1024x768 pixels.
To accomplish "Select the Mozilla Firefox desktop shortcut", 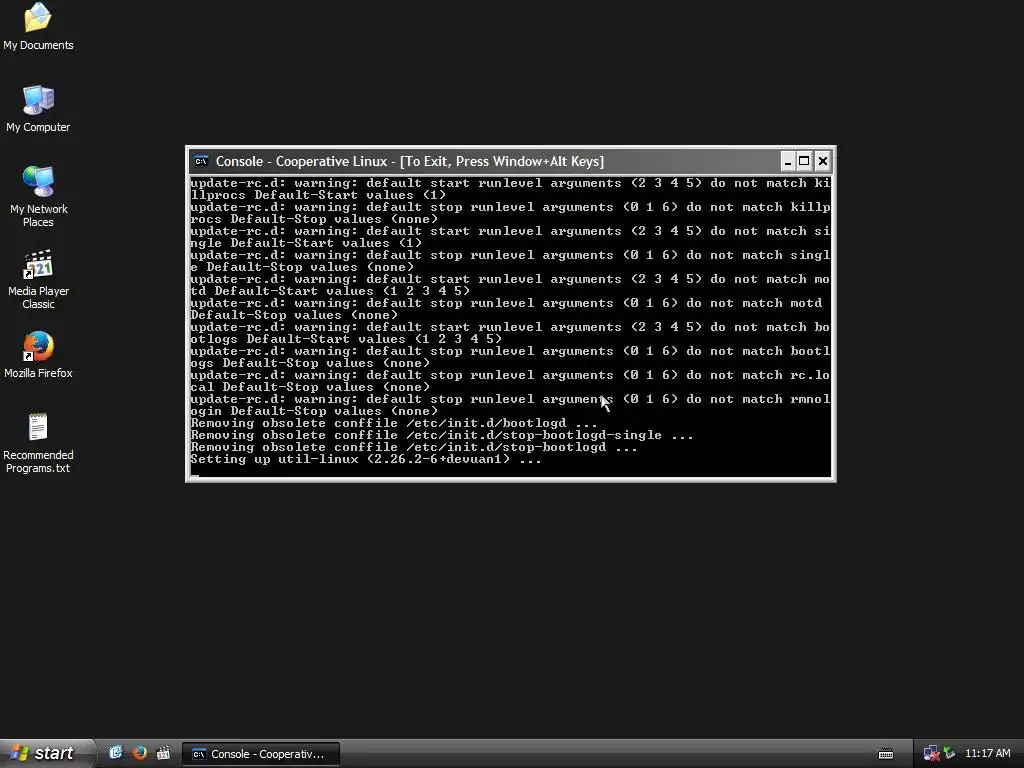I will [38, 355].
